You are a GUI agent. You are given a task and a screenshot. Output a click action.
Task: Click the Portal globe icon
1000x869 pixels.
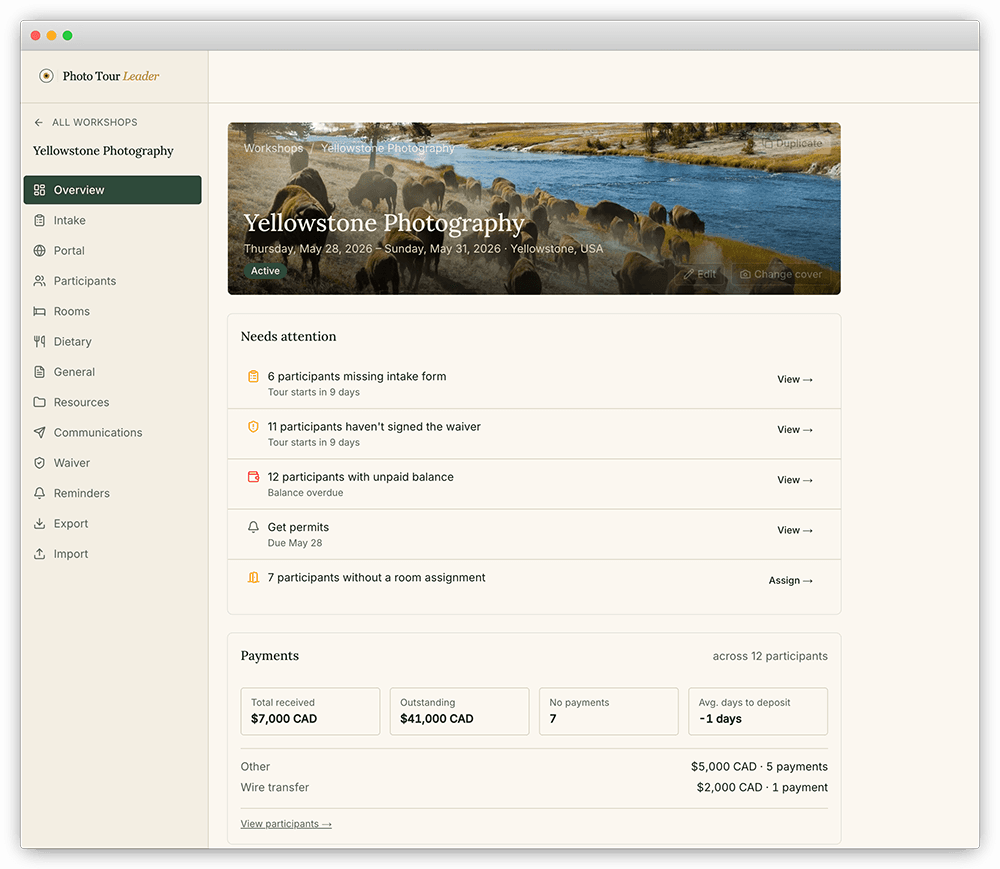(x=40, y=251)
